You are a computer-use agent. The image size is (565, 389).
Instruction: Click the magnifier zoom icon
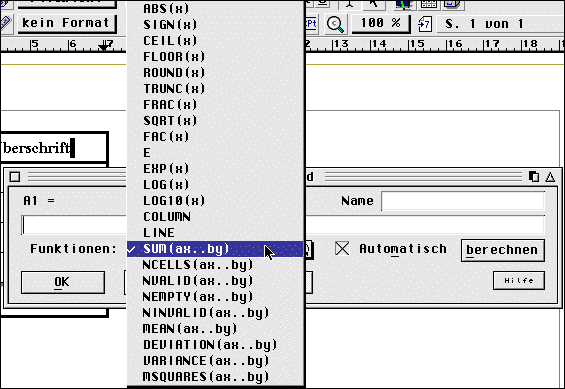pyautogui.click(x=335, y=24)
